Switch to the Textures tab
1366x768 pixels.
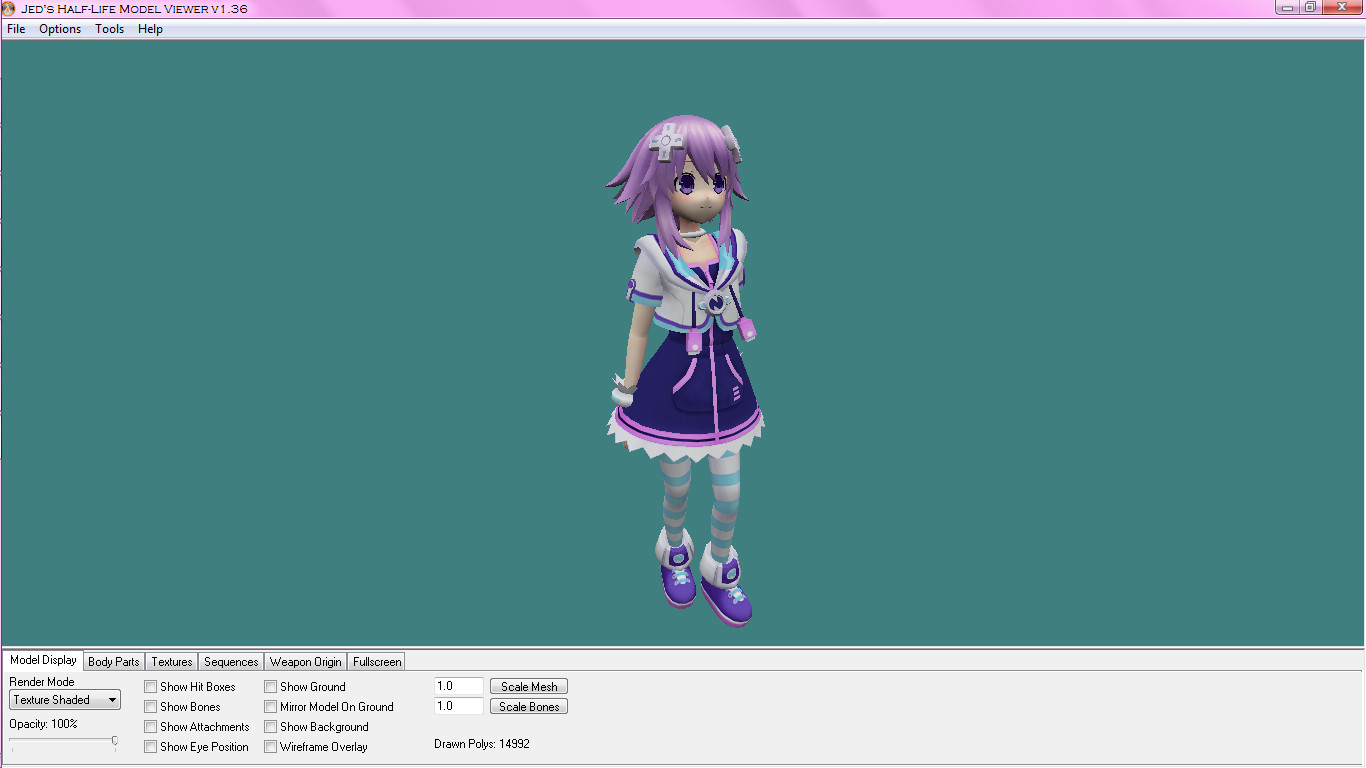click(x=170, y=661)
